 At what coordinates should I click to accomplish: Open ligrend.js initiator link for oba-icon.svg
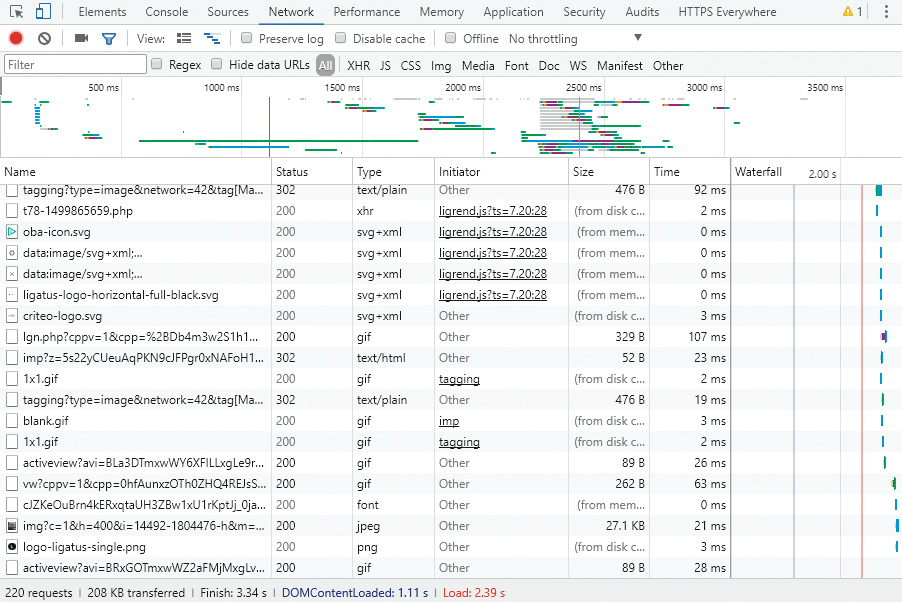point(492,232)
